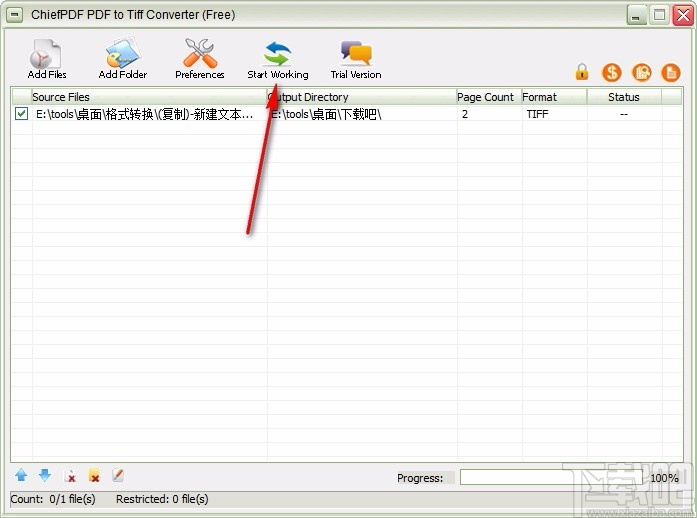Click the orange page document icon
The height and width of the screenshot is (518, 697).
pyautogui.click(x=671, y=72)
